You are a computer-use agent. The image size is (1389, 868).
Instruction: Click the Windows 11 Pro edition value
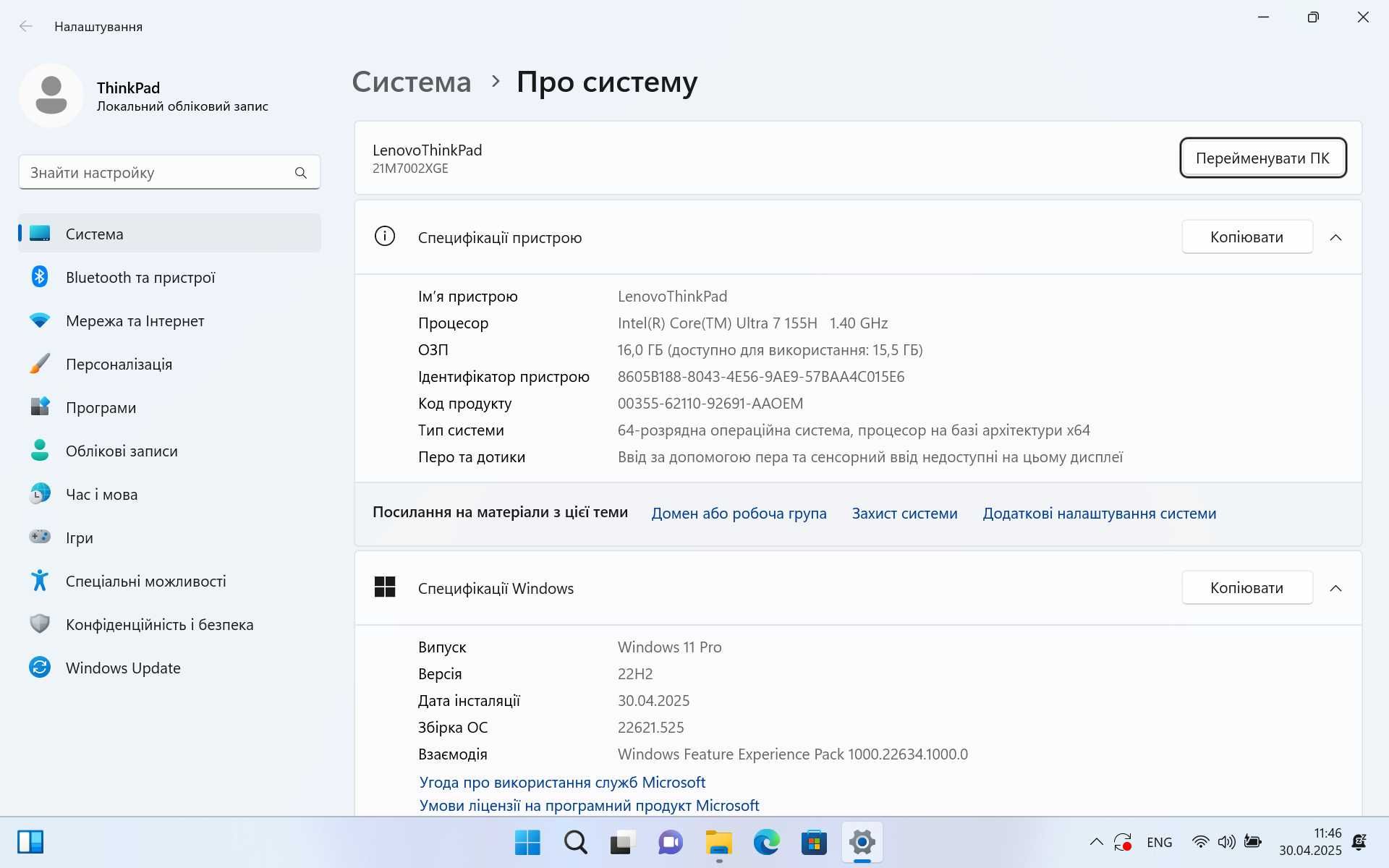tap(669, 647)
